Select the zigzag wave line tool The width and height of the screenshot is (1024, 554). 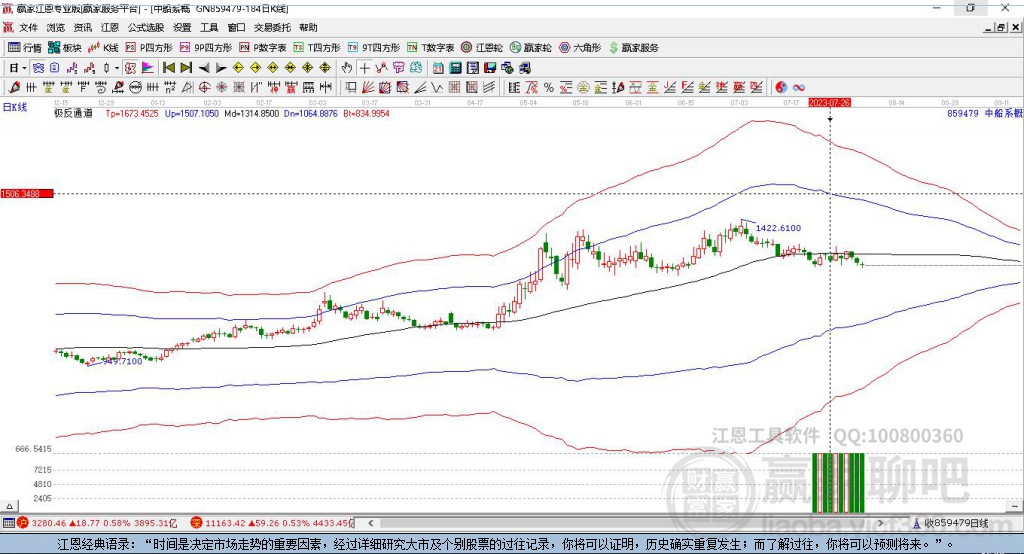[x=437, y=88]
